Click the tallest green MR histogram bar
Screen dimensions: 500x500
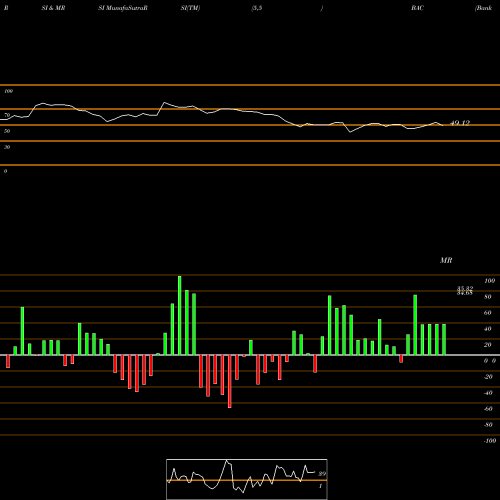pos(180,315)
